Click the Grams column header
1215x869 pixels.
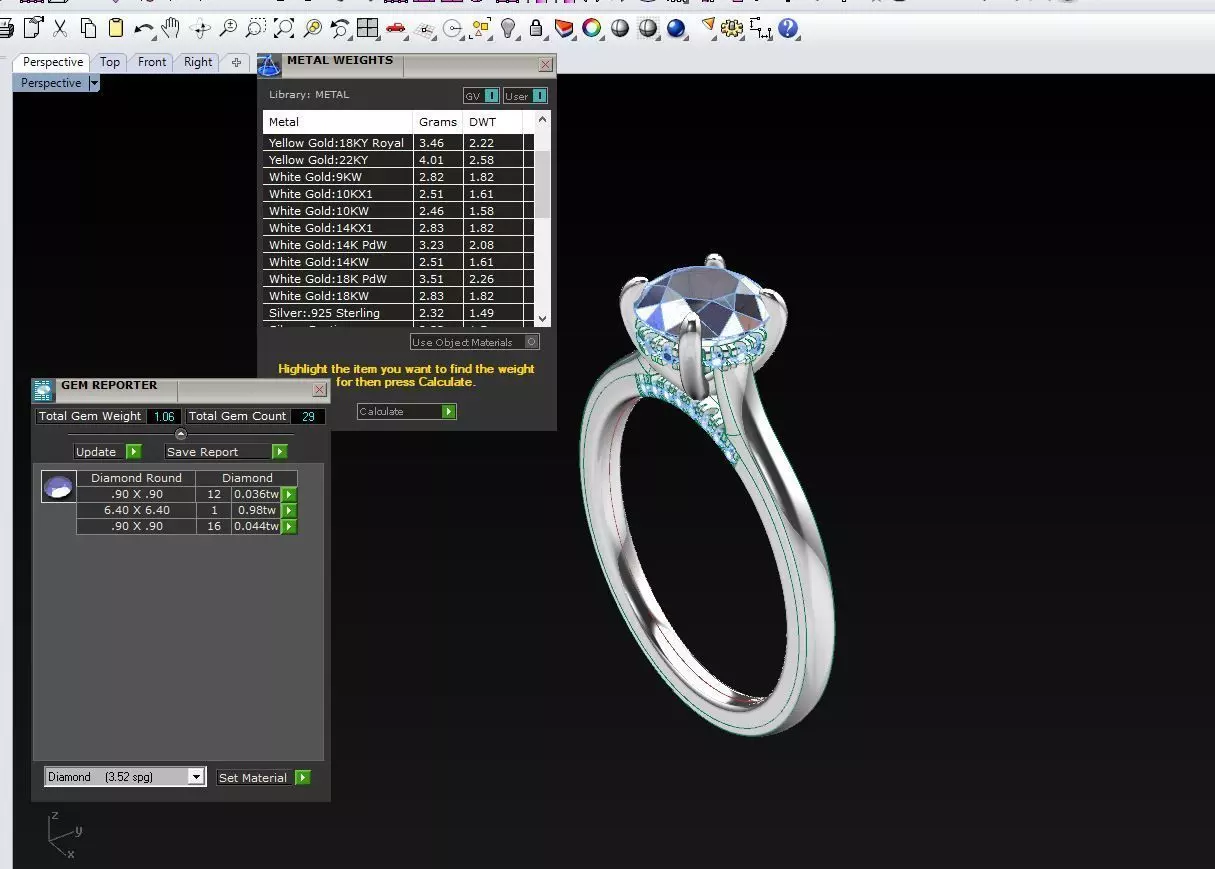point(438,122)
